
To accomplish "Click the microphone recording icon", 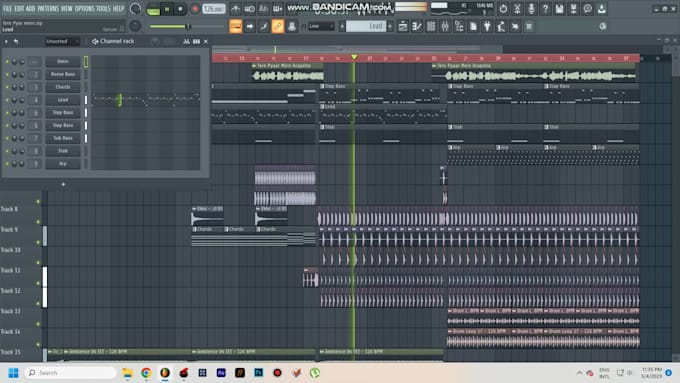I will (x=531, y=9).
